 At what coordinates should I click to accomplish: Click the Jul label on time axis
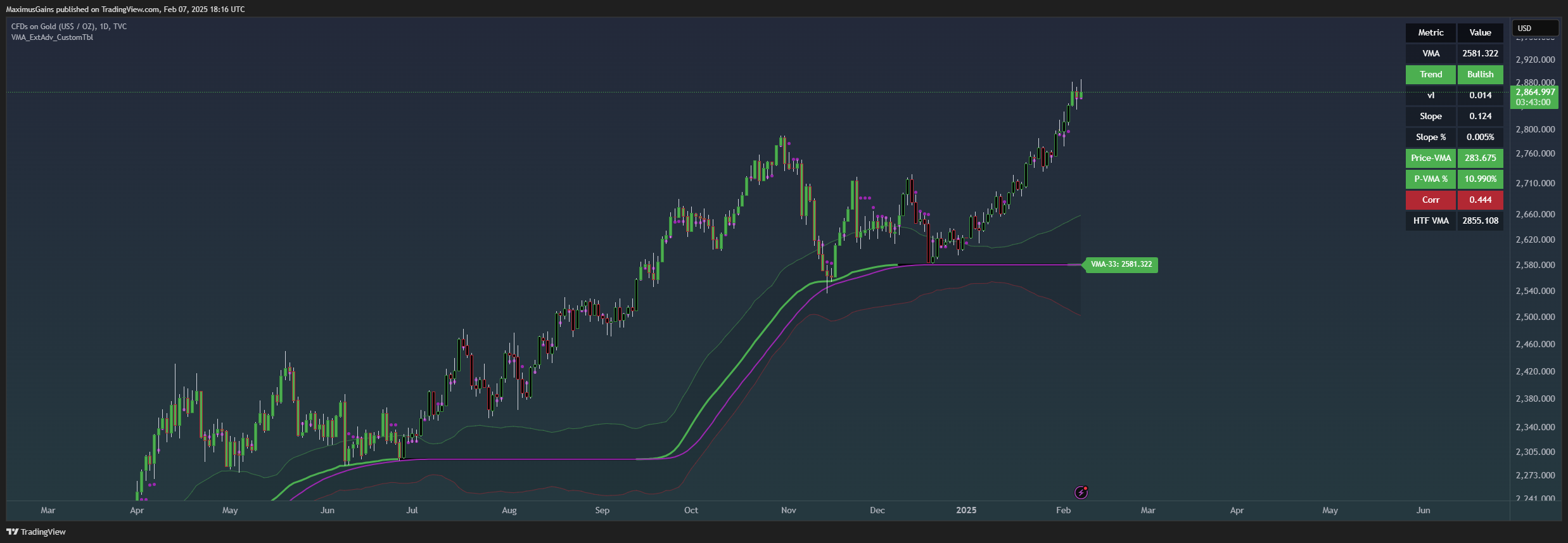pyautogui.click(x=412, y=510)
